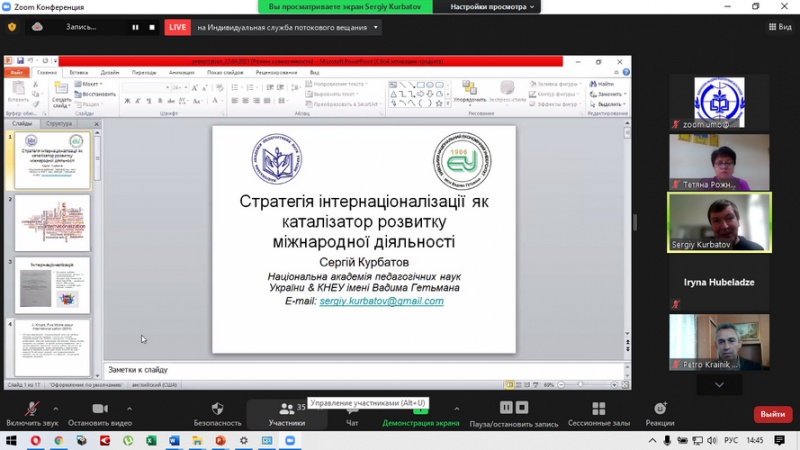Image resolution: width=800 pixels, height=450 pixels.
Task: Open the Настройки просмотра dropdown
Action: point(493,6)
